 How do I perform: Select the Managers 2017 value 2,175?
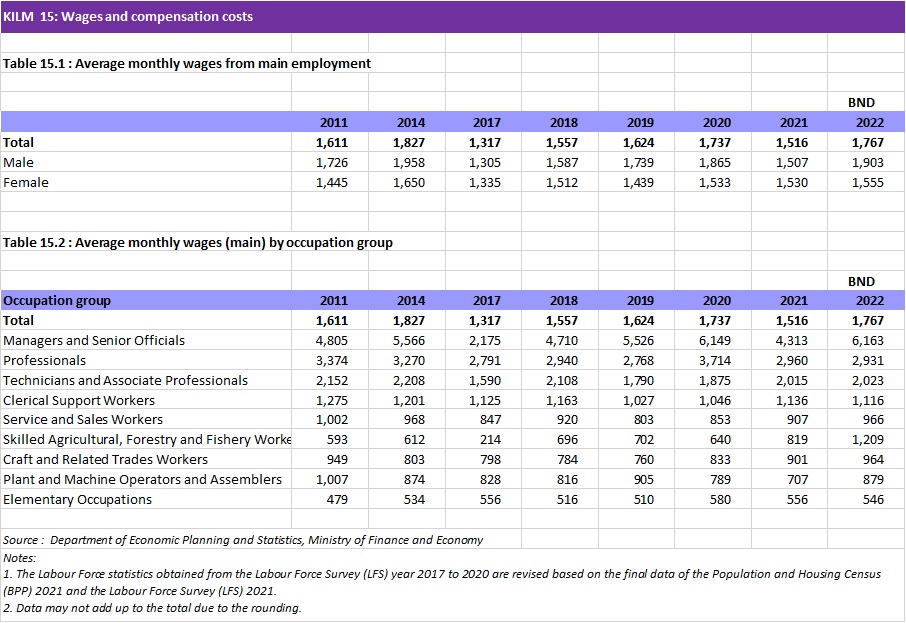click(485, 340)
